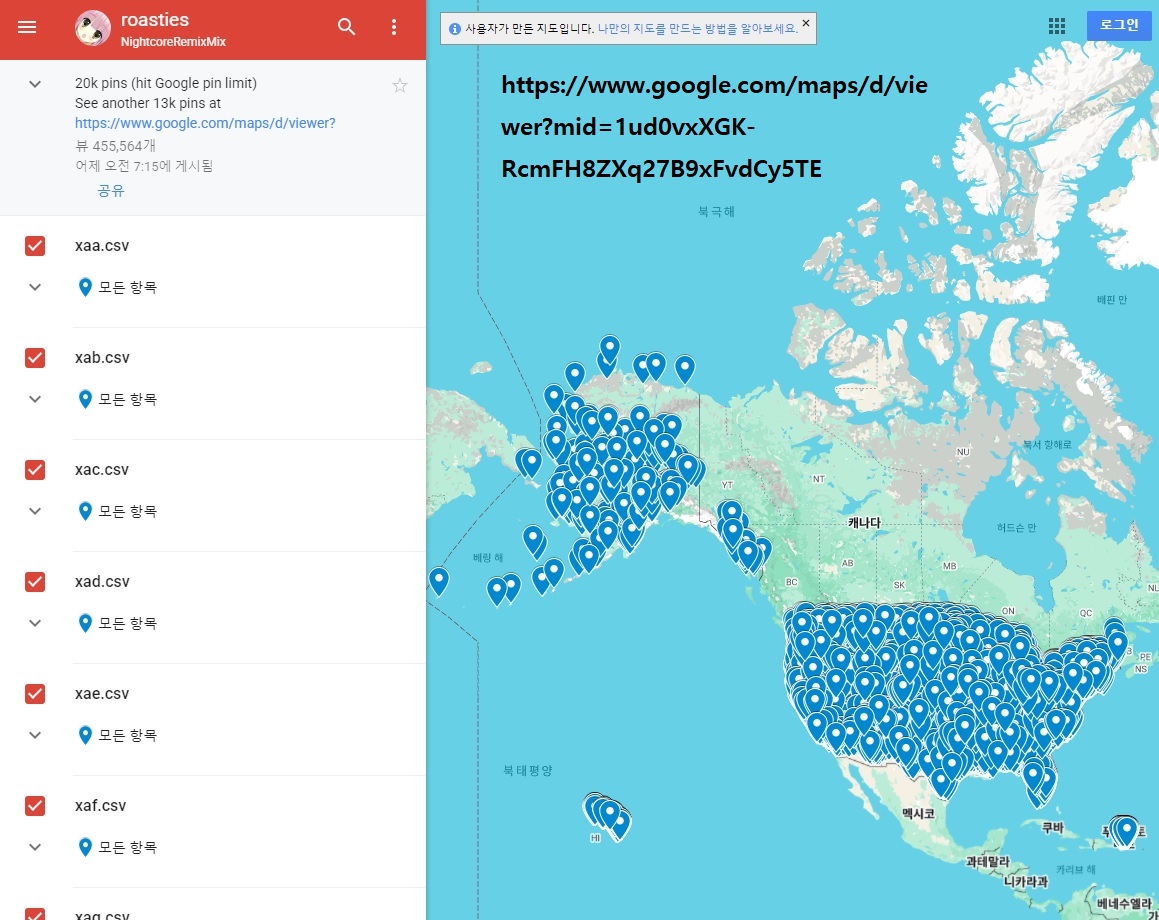Click the 북태평양 ocean label
The width and height of the screenshot is (1159, 920).
pyautogui.click(x=528, y=771)
